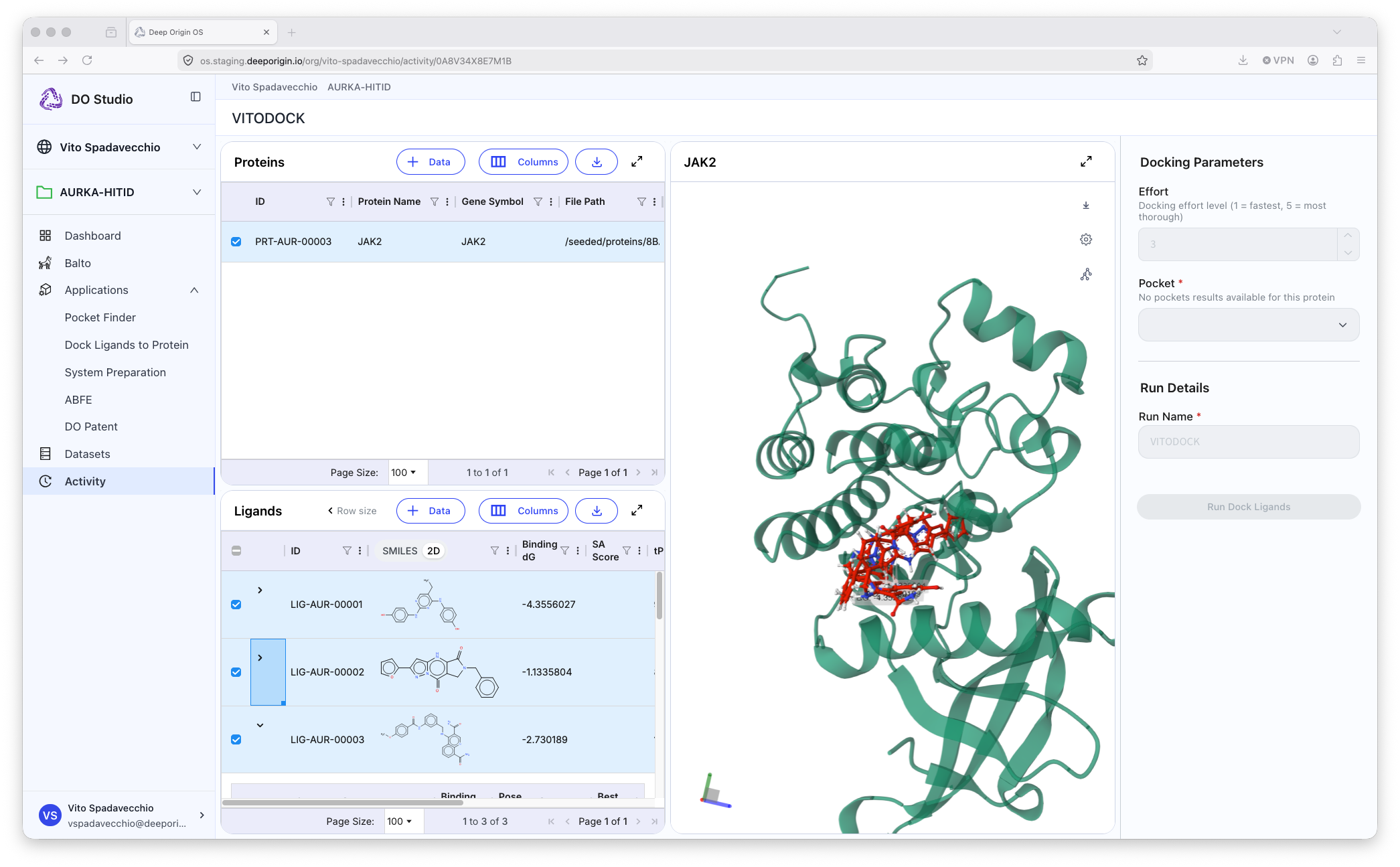This screenshot has height=867, width=1400.
Task: Increase the Effort level stepper
Action: (x=1348, y=236)
